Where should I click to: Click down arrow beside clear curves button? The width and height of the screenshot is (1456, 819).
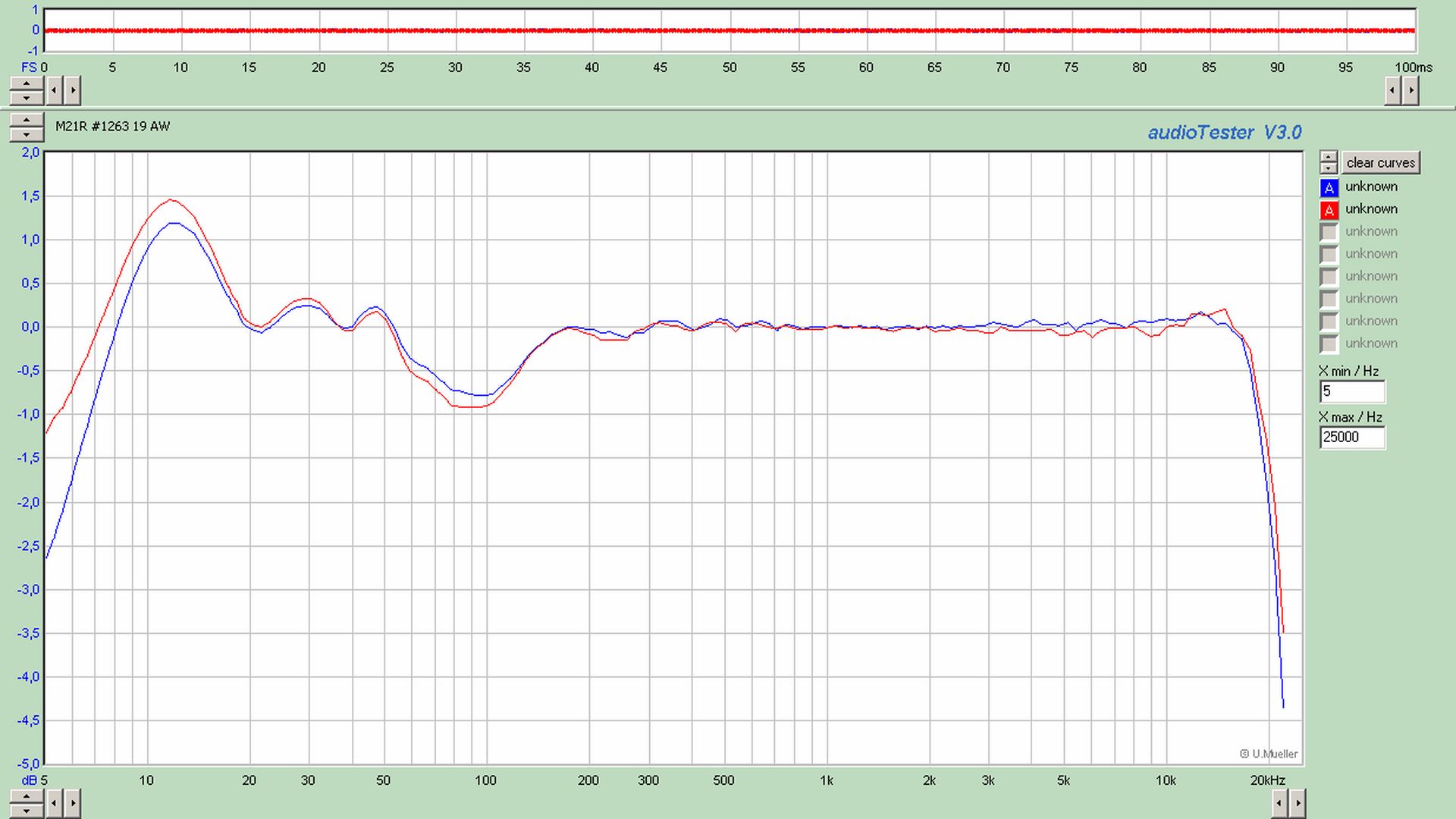point(1329,168)
